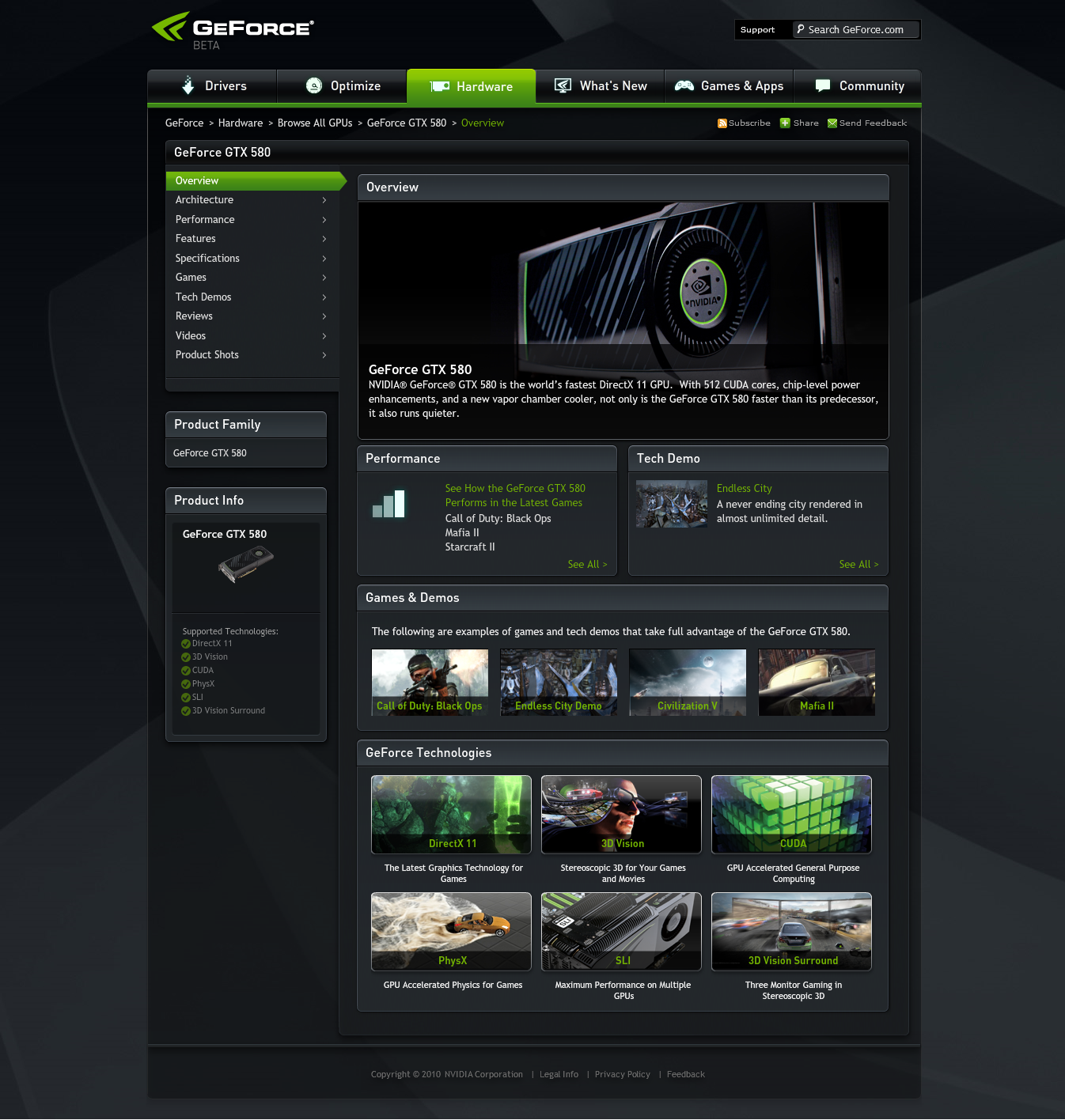Screen dimensions: 1065x1120
Task: Open the Optimize tab
Action: 342,86
